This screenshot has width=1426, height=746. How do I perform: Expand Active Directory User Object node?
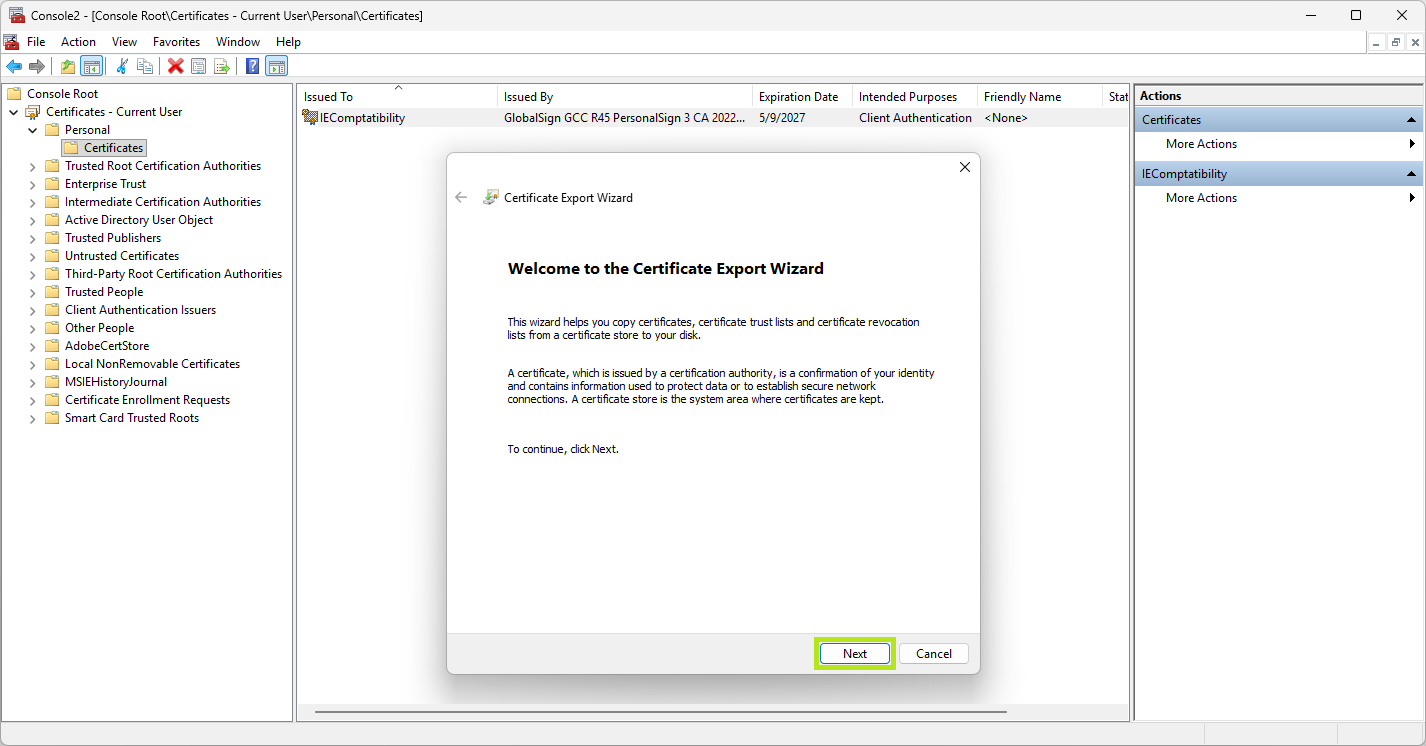tap(33, 220)
